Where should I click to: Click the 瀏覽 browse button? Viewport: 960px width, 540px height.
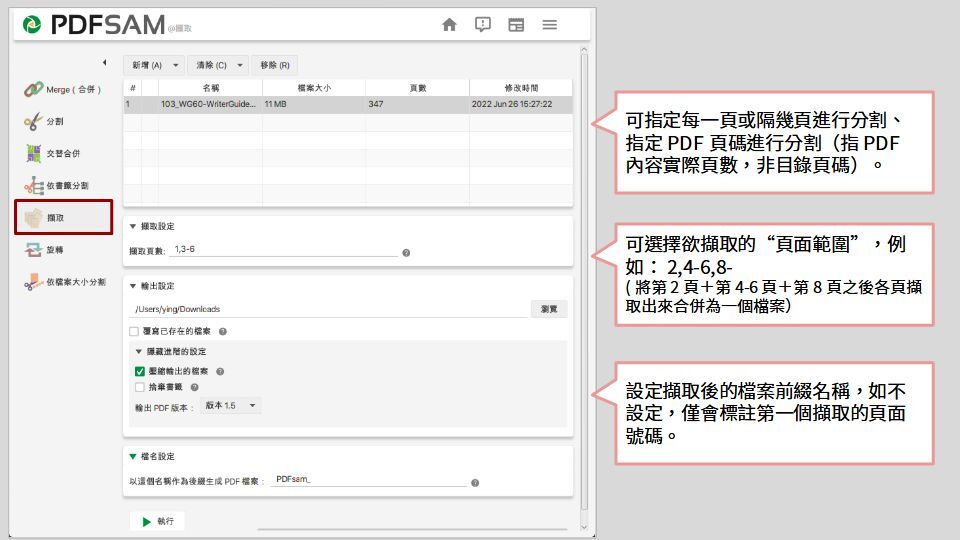click(549, 309)
